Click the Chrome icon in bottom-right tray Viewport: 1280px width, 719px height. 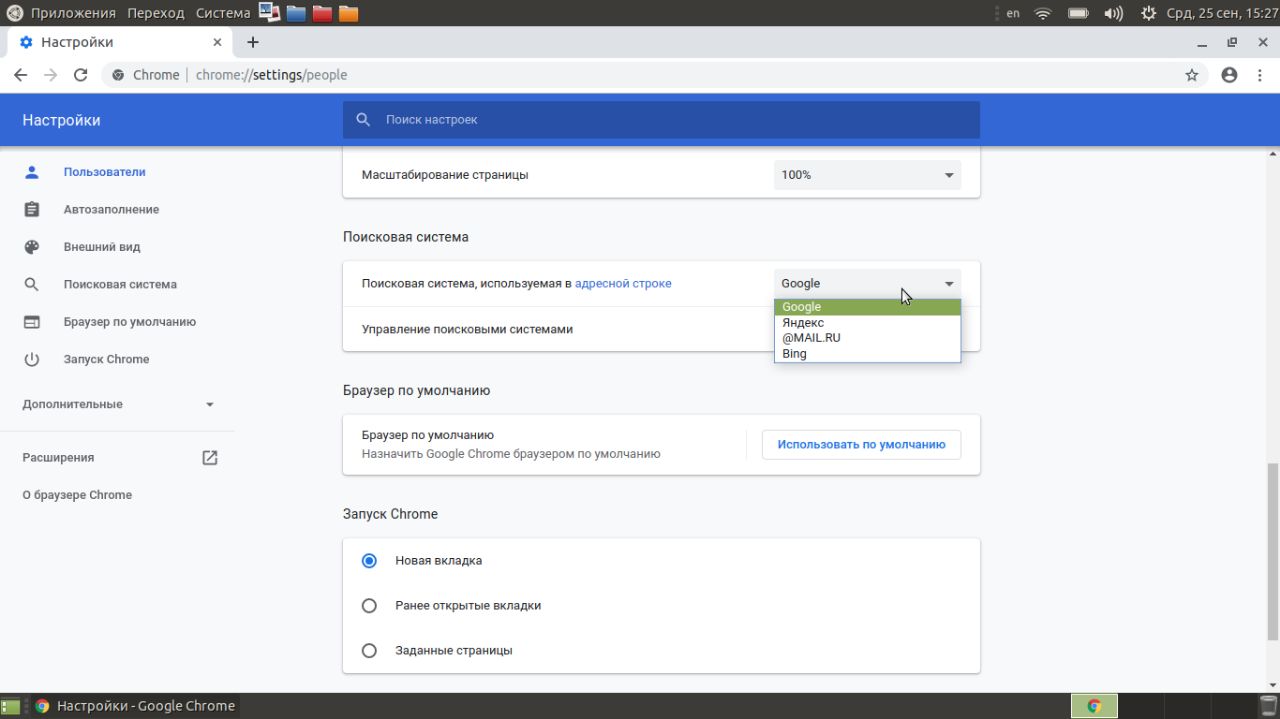pos(1094,706)
